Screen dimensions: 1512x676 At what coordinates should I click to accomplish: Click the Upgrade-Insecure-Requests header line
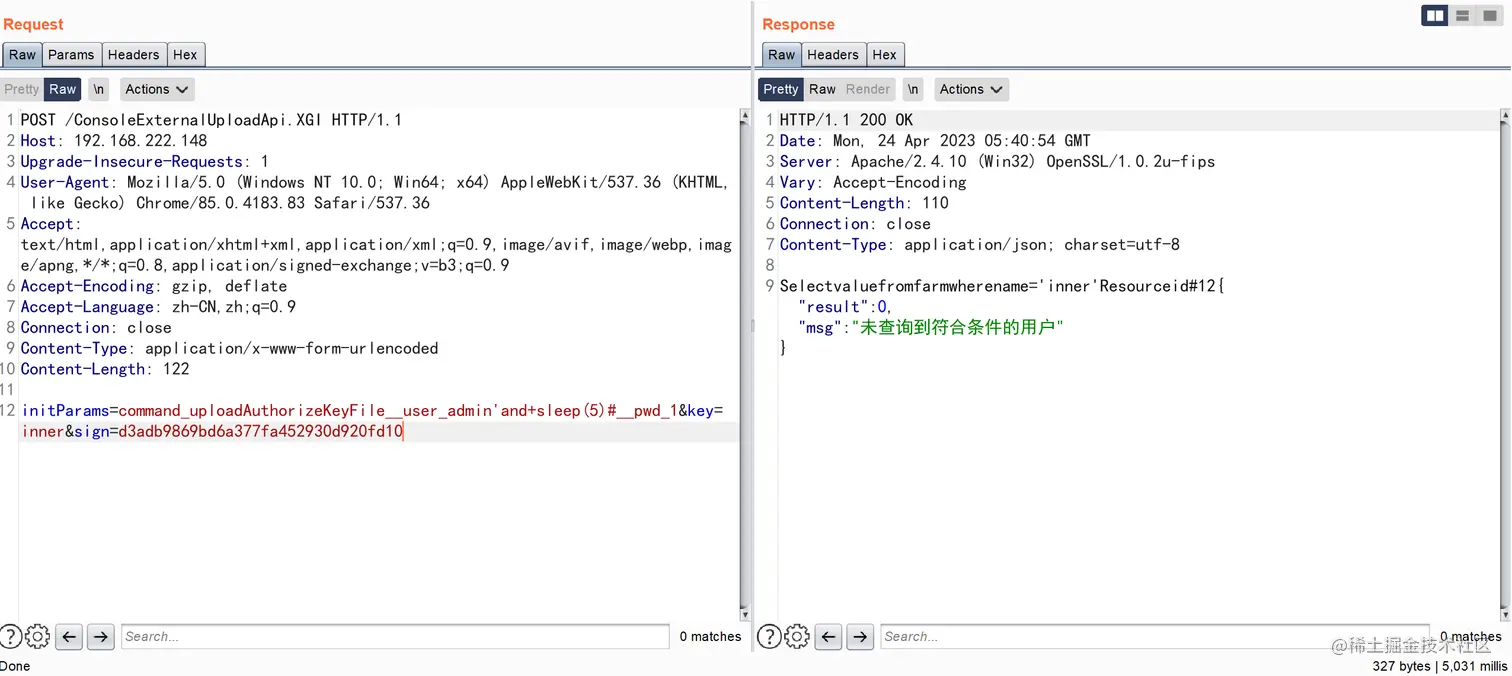(x=144, y=162)
